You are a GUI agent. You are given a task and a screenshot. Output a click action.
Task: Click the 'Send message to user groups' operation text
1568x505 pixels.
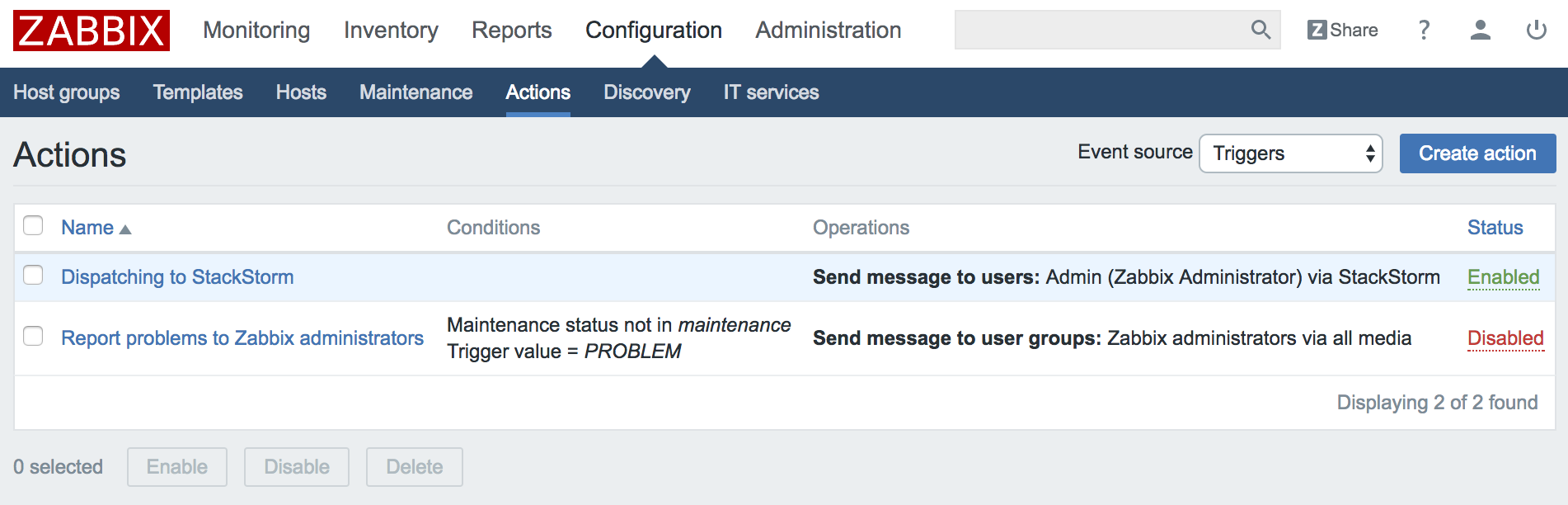1112,338
